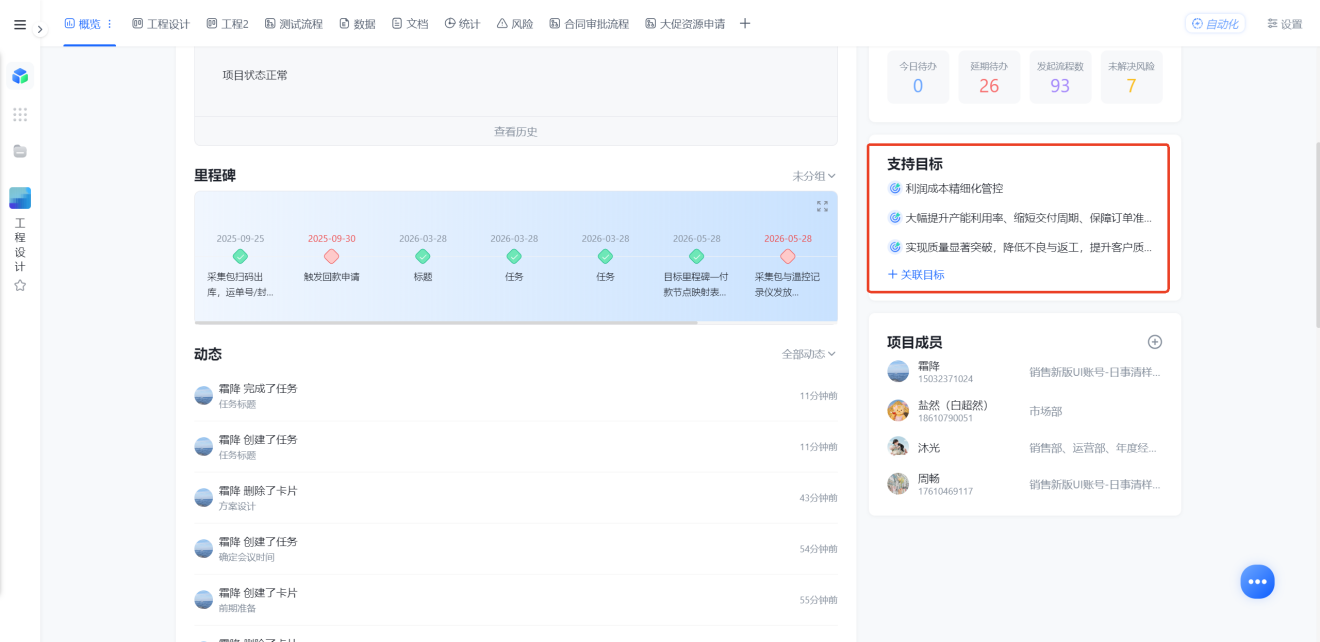Open the 大促资源申请 tab
This screenshot has width=1320, height=642.
coord(685,24)
